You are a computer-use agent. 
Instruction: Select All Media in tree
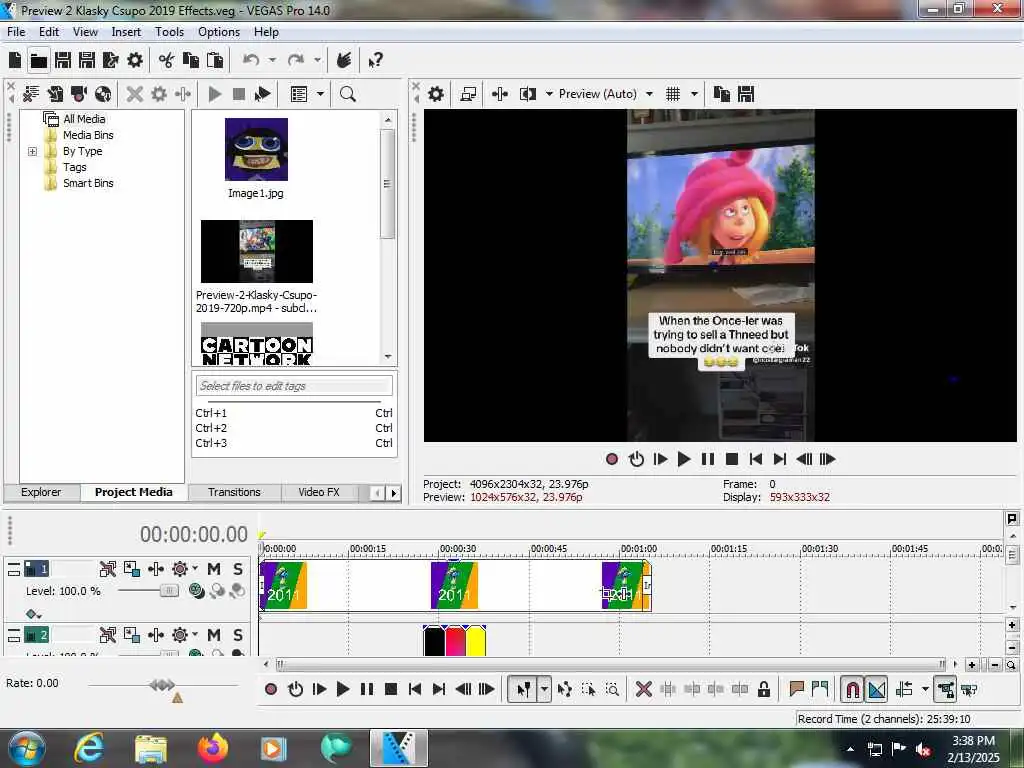[x=84, y=119]
